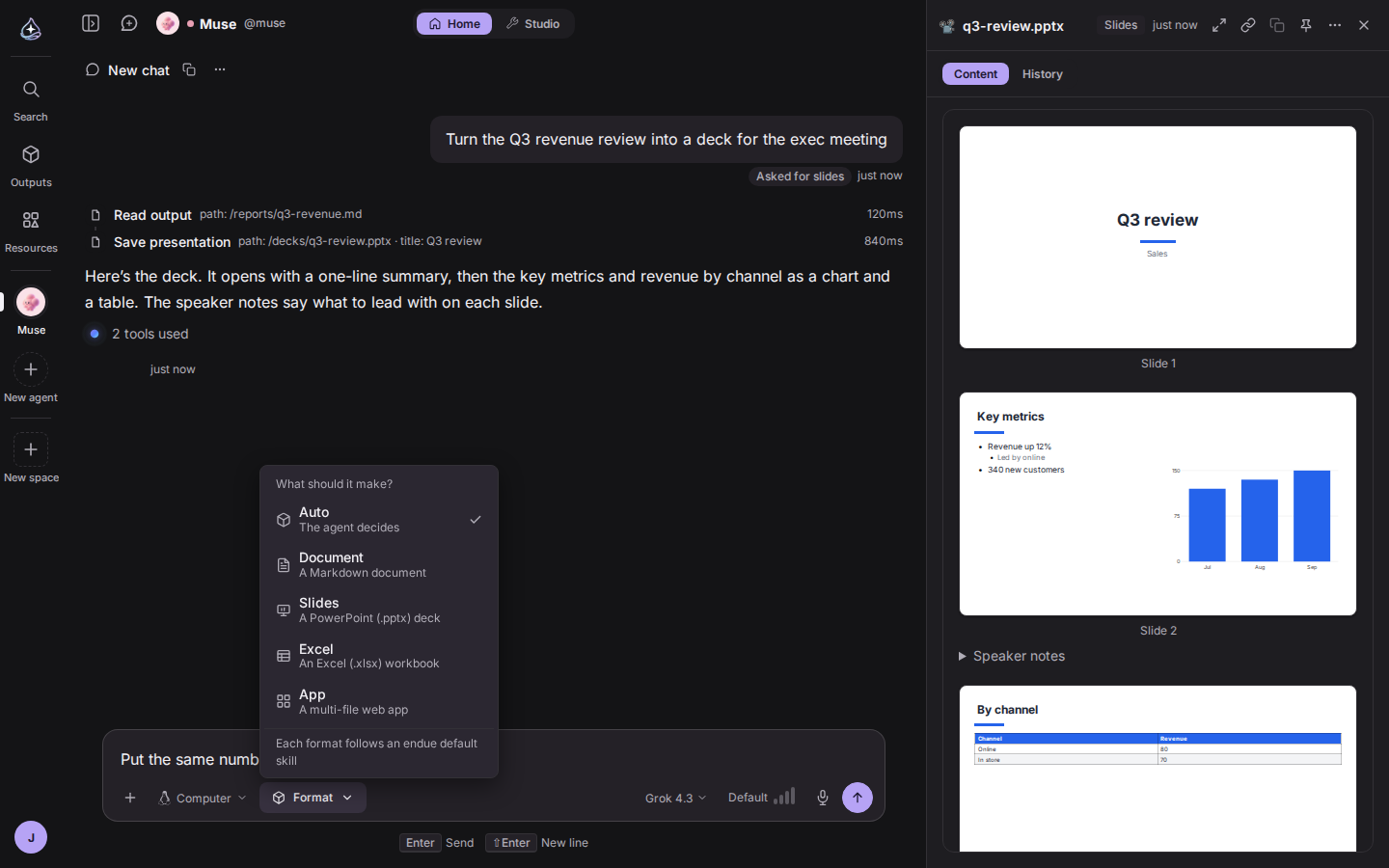Click the message input field

point(493,759)
